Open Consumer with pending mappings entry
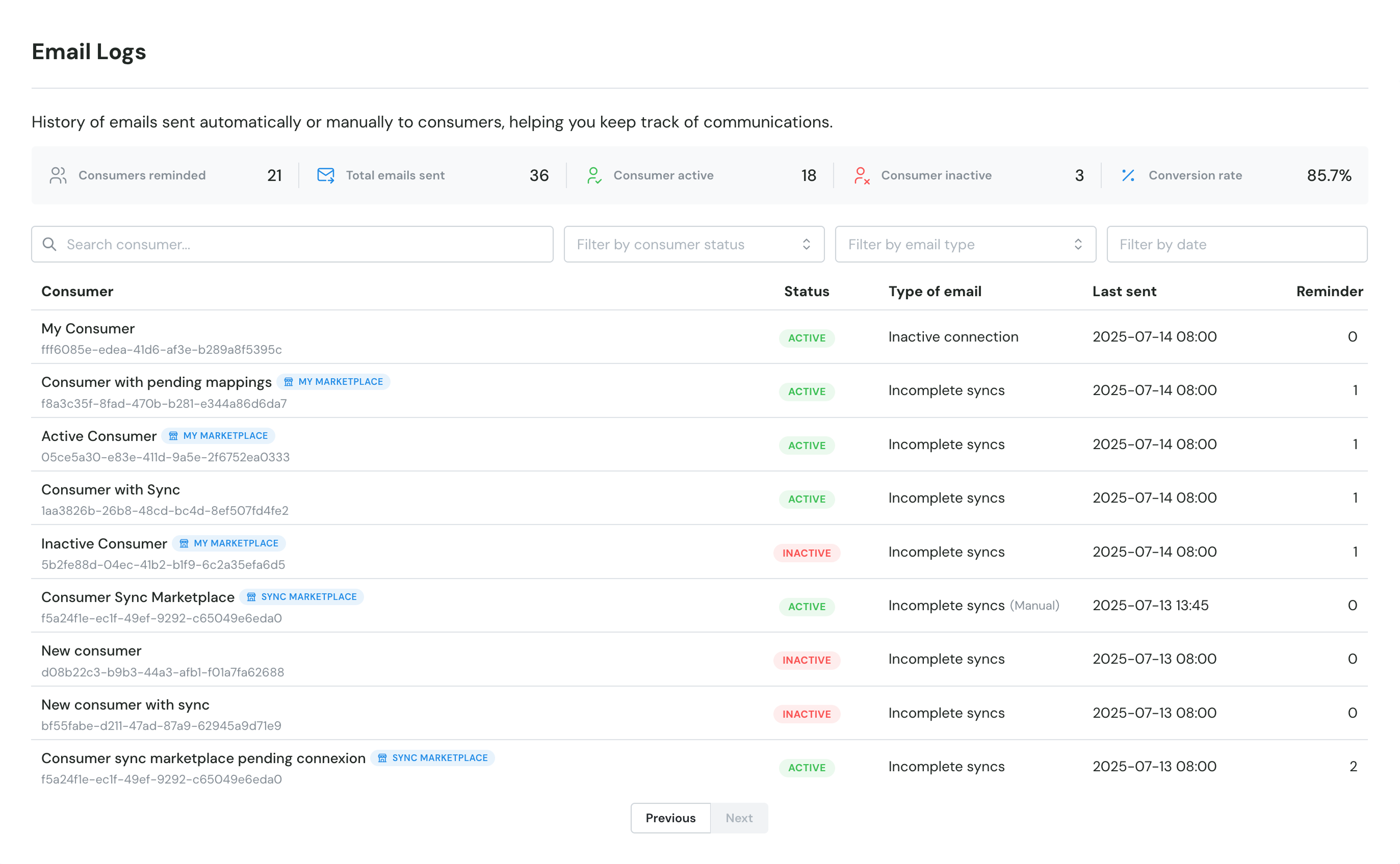Screen dimensions: 1400x864 [156, 382]
